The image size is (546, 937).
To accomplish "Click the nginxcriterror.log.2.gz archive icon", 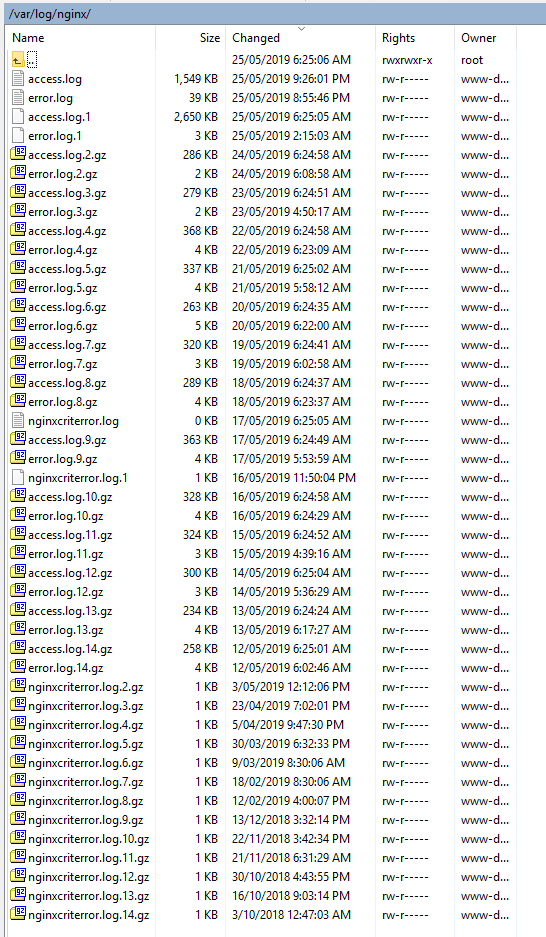I will coord(19,687).
